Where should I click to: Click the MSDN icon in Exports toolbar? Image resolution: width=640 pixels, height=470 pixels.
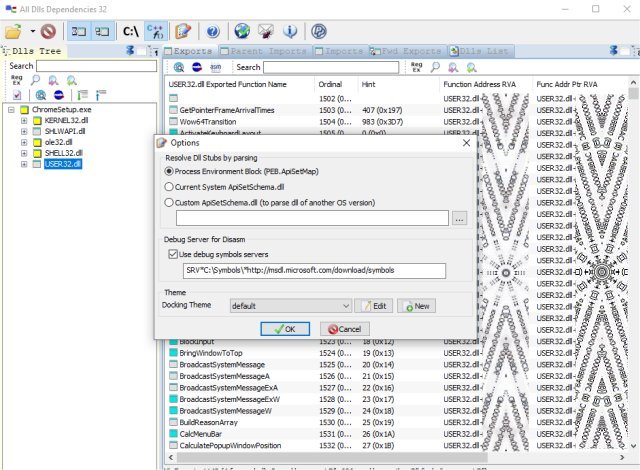(197, 67)
